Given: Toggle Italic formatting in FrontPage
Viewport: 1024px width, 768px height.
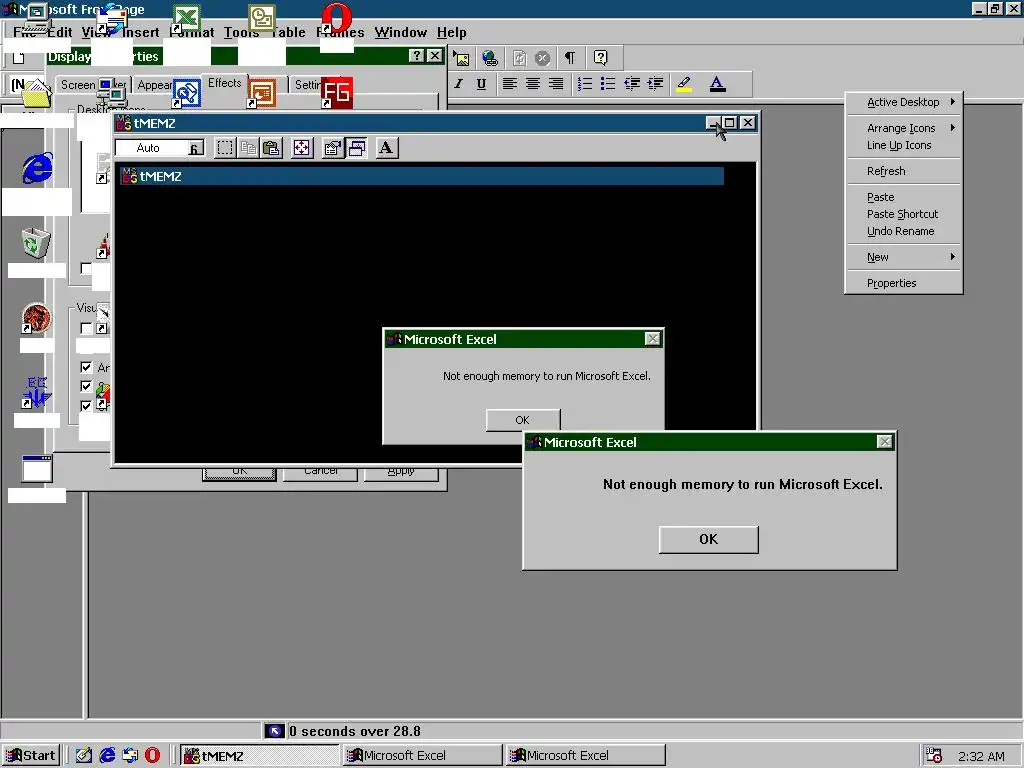Looking at the screenshot, I should point(458,84).
